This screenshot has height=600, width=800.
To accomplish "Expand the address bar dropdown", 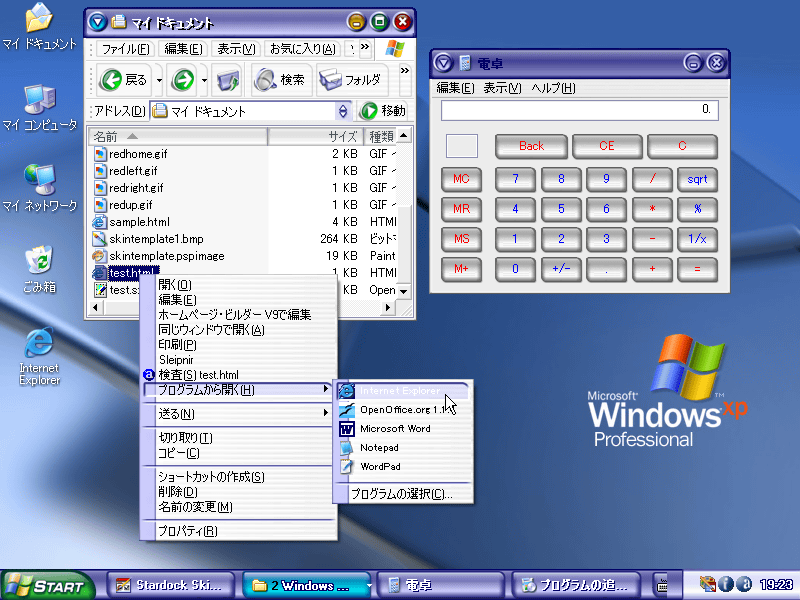I will (x=343, y=111).
